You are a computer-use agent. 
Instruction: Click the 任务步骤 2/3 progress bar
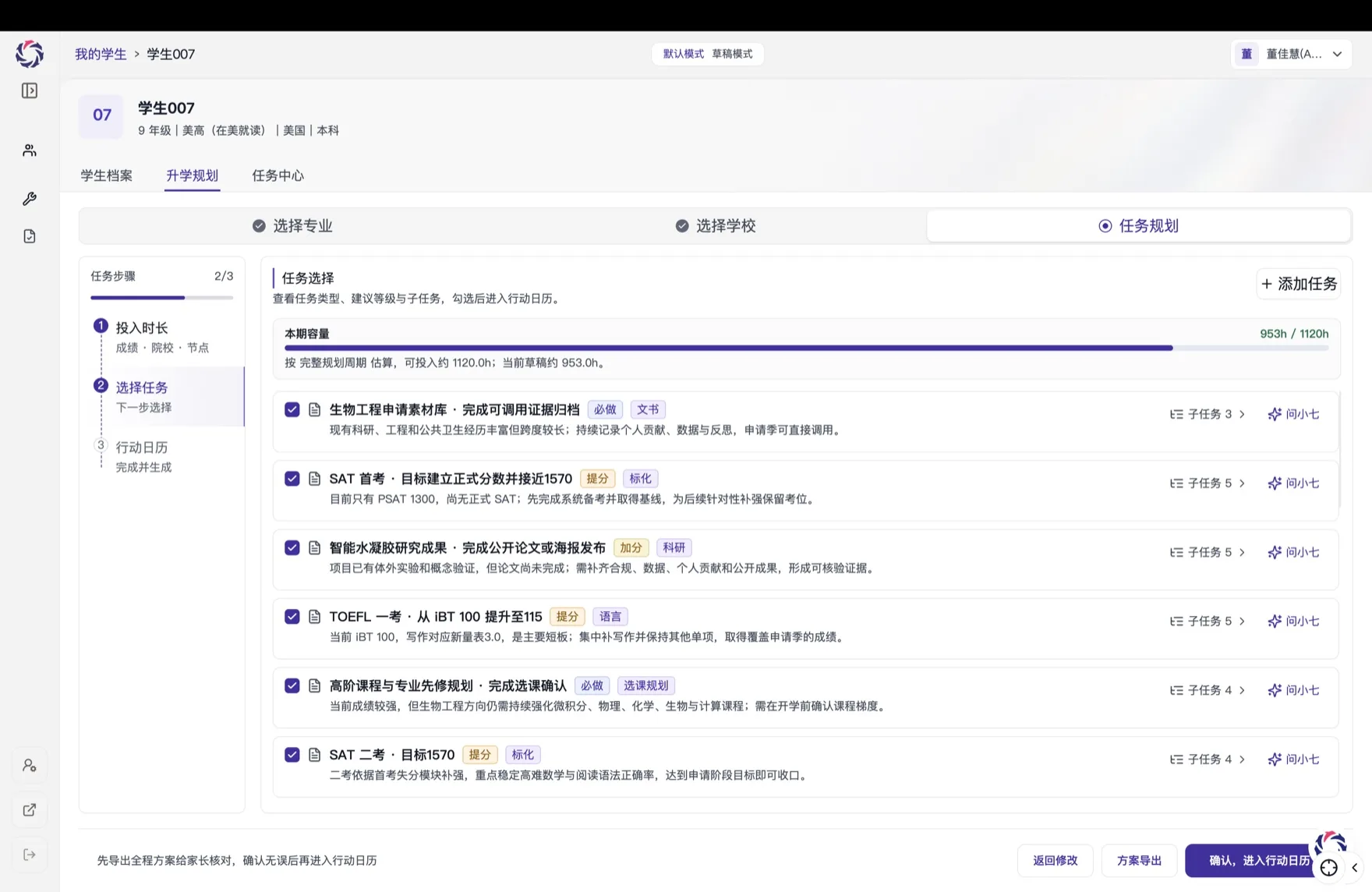(x=162, y=297)
